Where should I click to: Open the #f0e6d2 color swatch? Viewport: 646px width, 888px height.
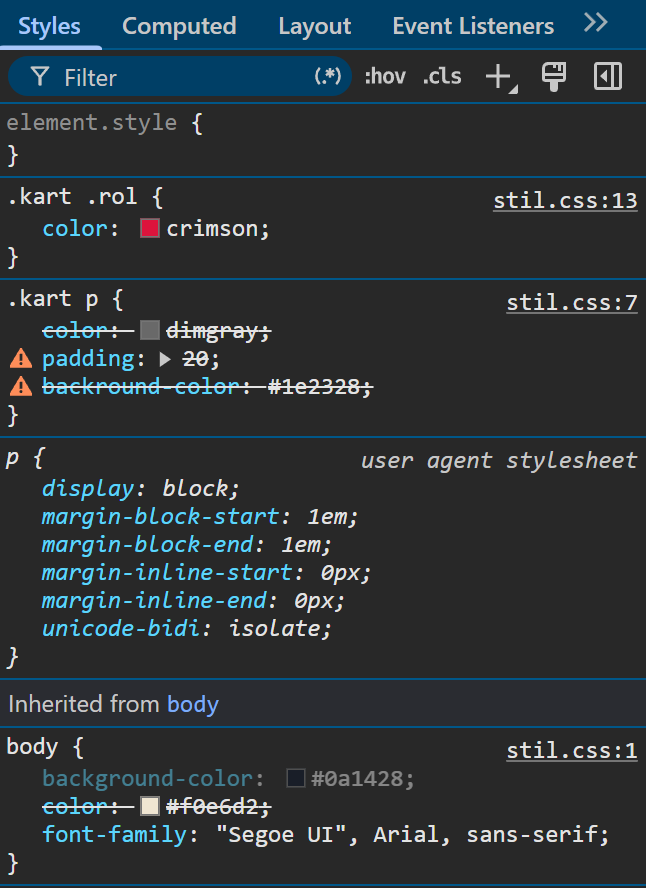coord(149,806)
